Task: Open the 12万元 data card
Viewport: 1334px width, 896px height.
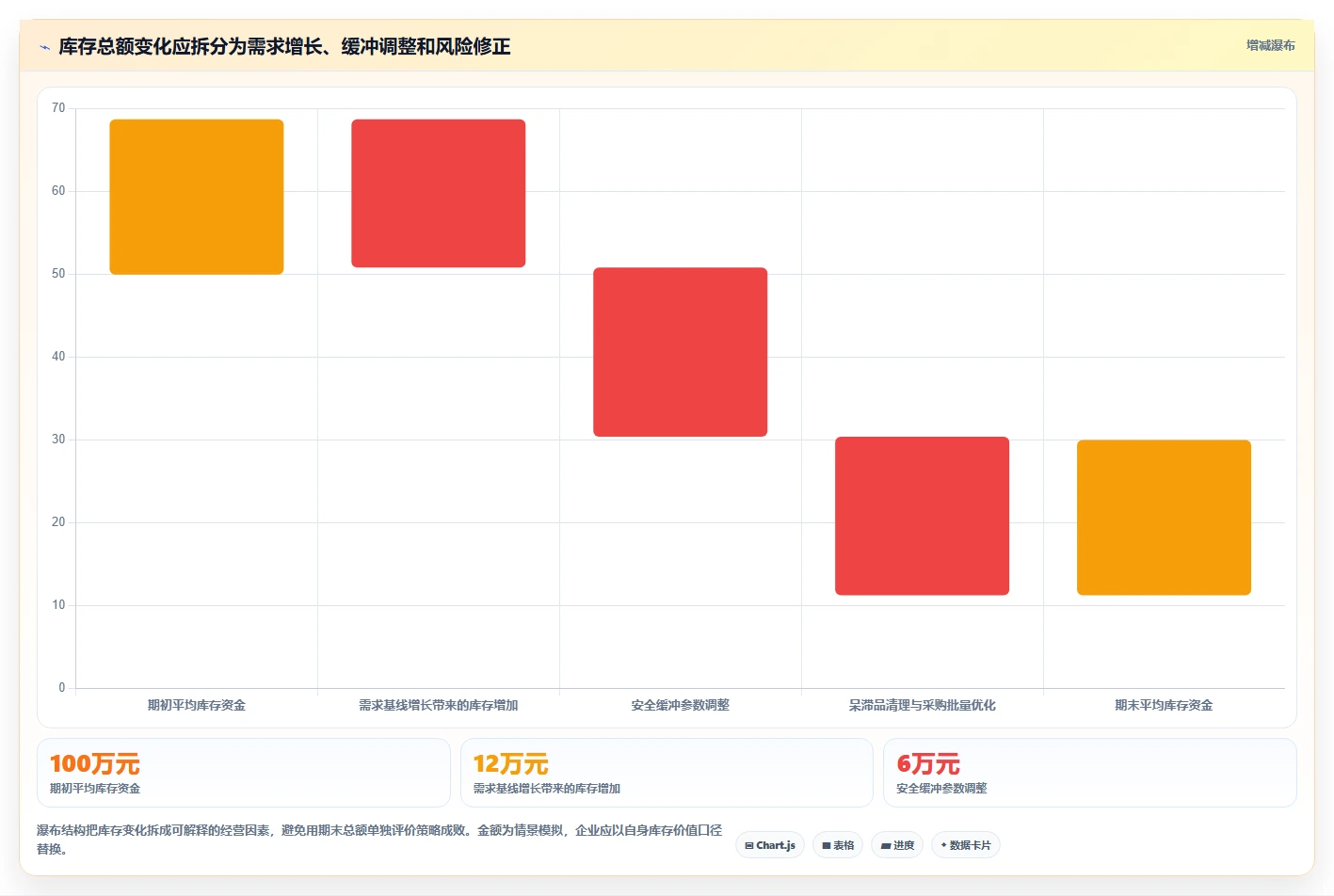Action: pyautogui.click(x=667, y=773)
